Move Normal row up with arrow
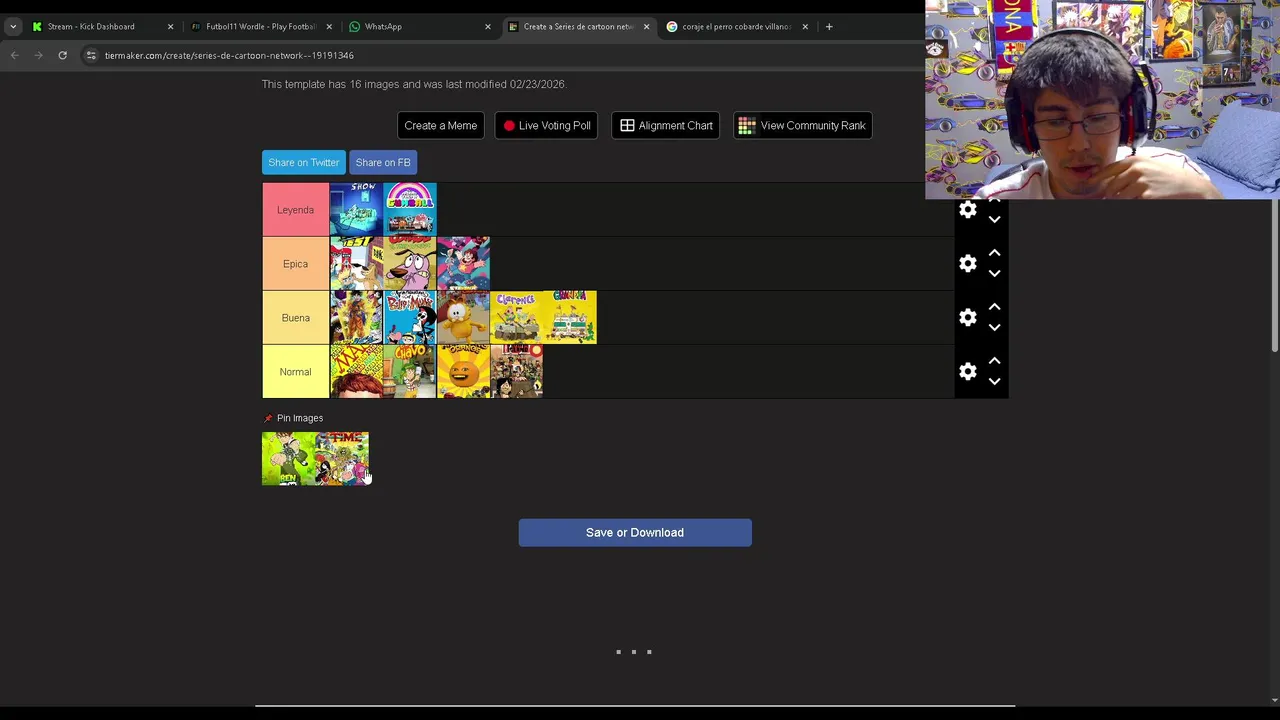 click(994, 362)
